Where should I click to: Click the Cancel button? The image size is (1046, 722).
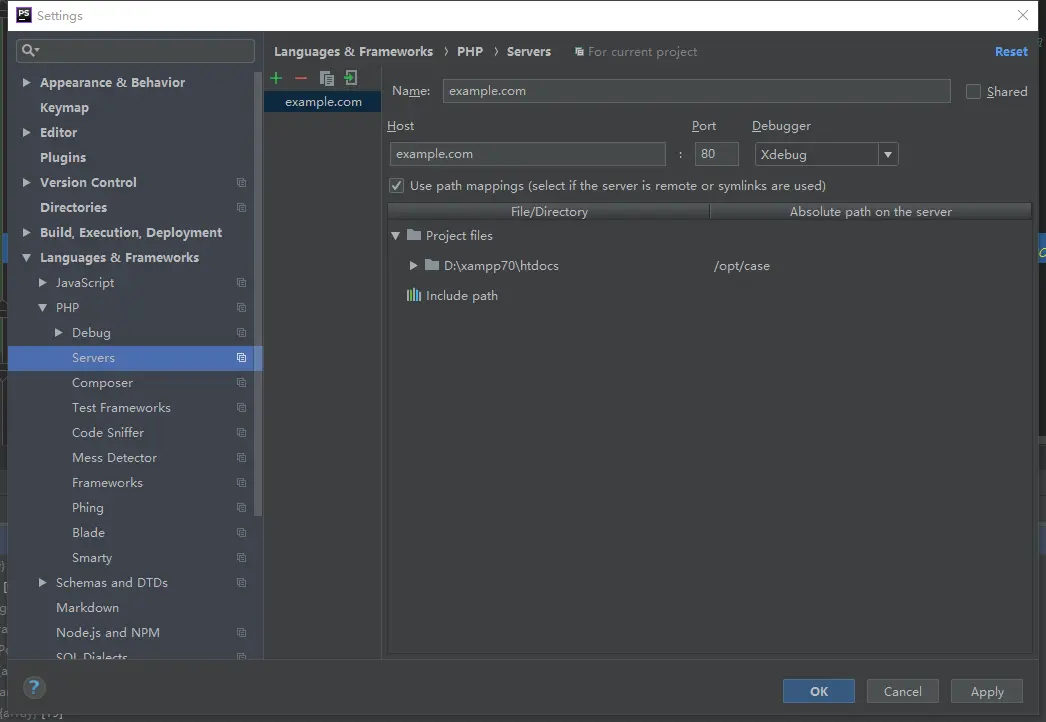[x=903, y=691]
